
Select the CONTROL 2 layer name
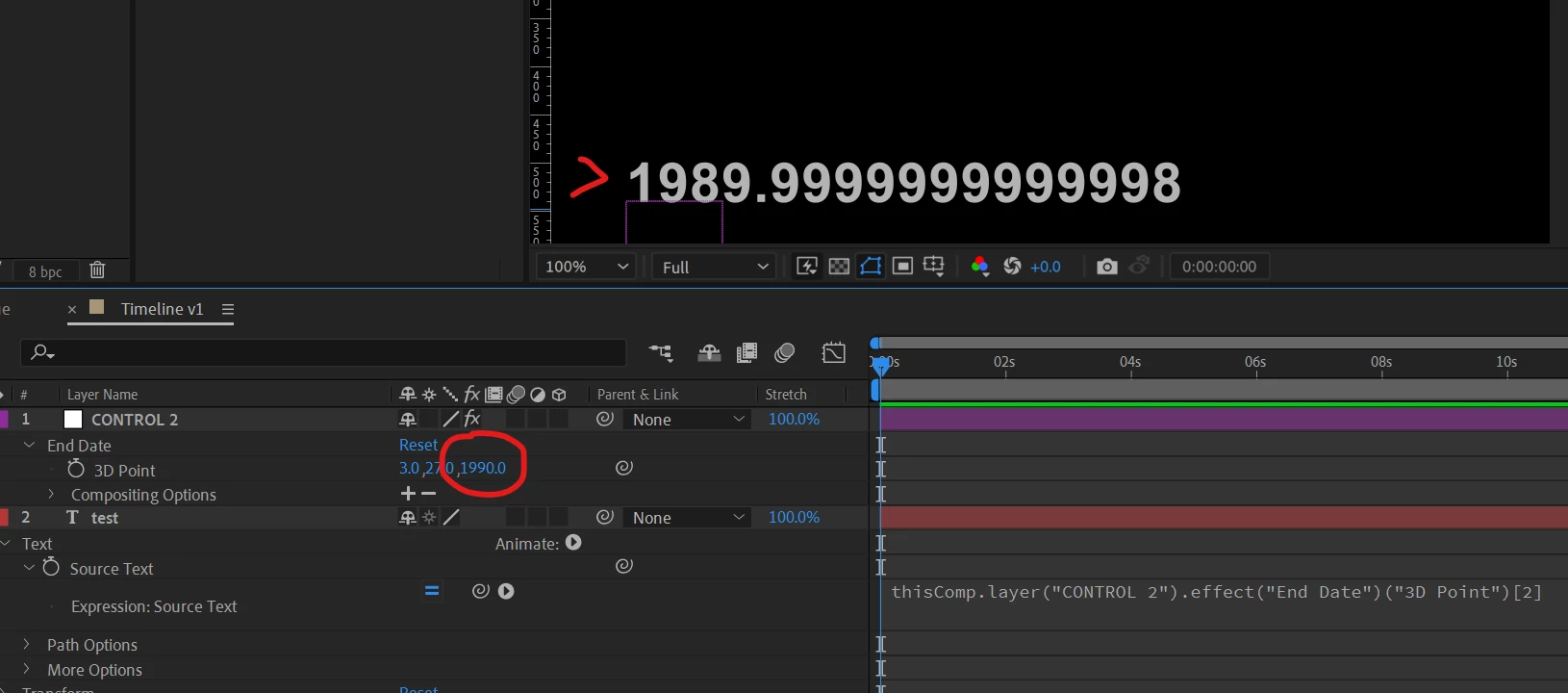point(135,420)
